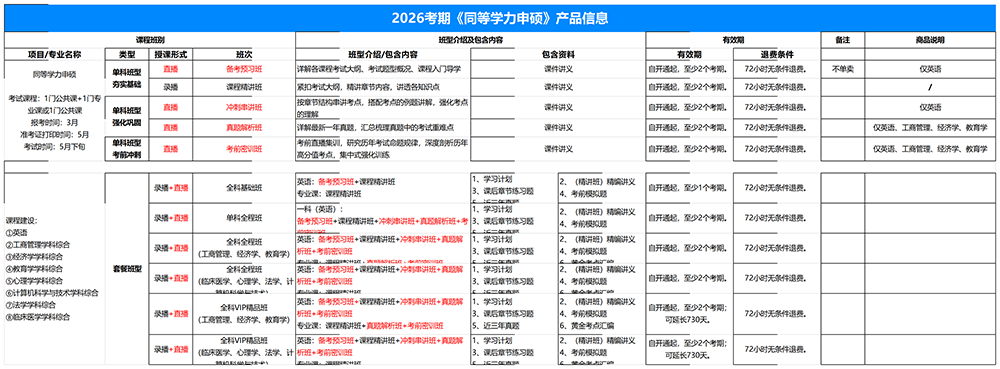Click "⑥计算机科学与技术学科综合" in course list

click(x=52, y=293)
